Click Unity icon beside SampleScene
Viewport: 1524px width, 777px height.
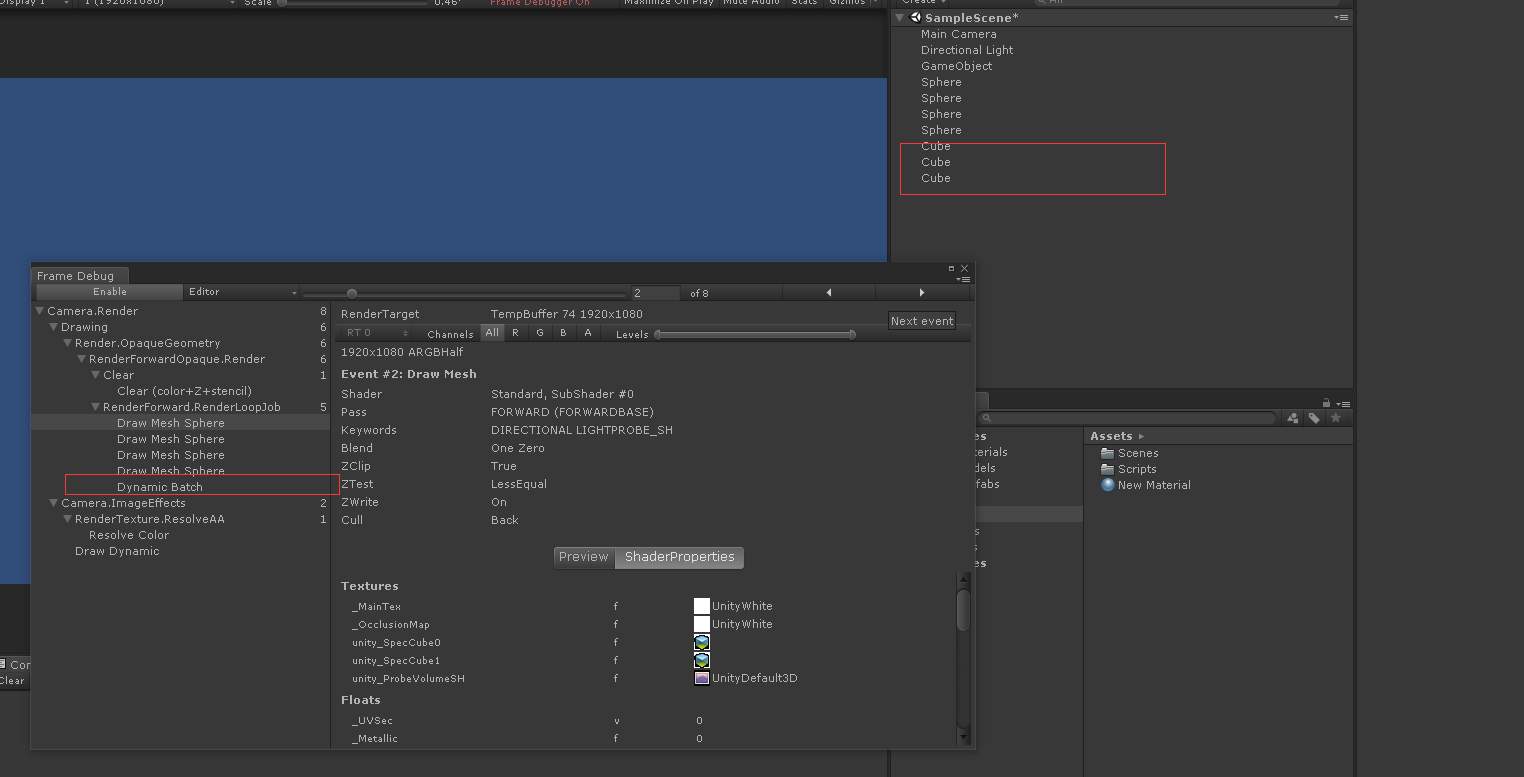pyautogui.click(x=916, y=17)
